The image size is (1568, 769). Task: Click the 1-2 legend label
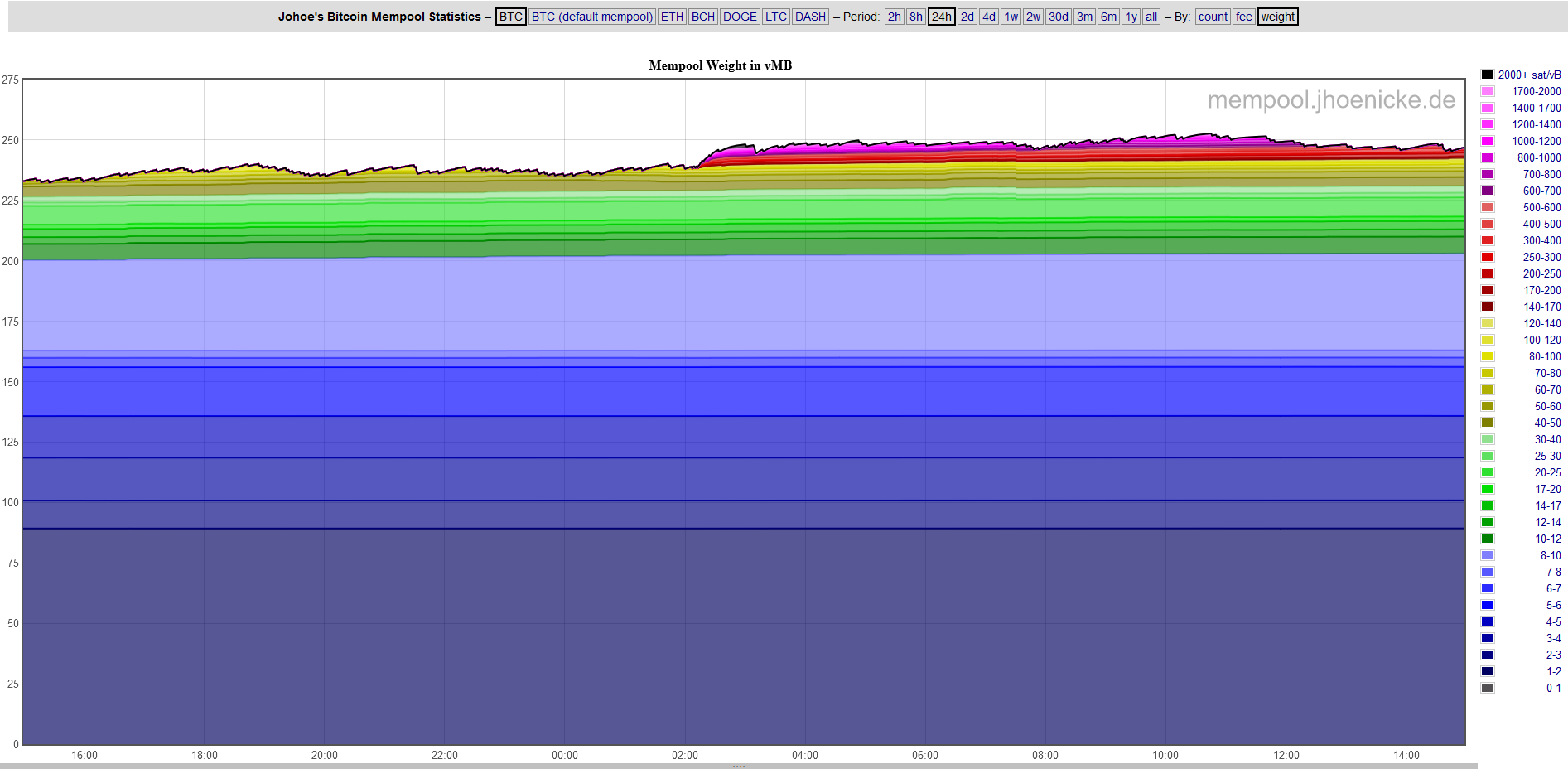pos(1553,671)
